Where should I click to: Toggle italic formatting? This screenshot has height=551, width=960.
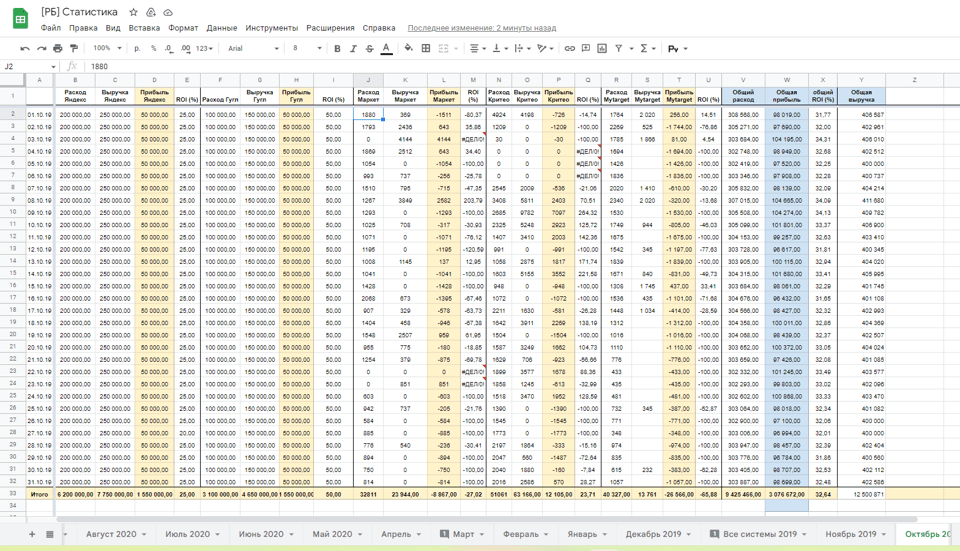[x=353, y=48]
